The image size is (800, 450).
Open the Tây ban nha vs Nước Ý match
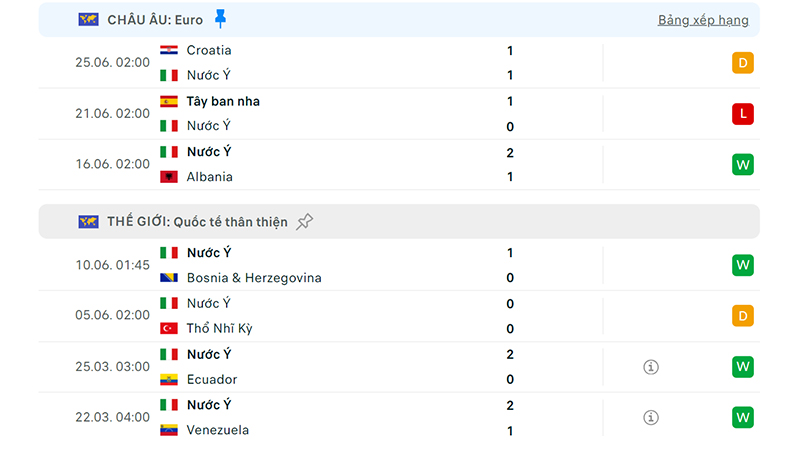[399, 114]
